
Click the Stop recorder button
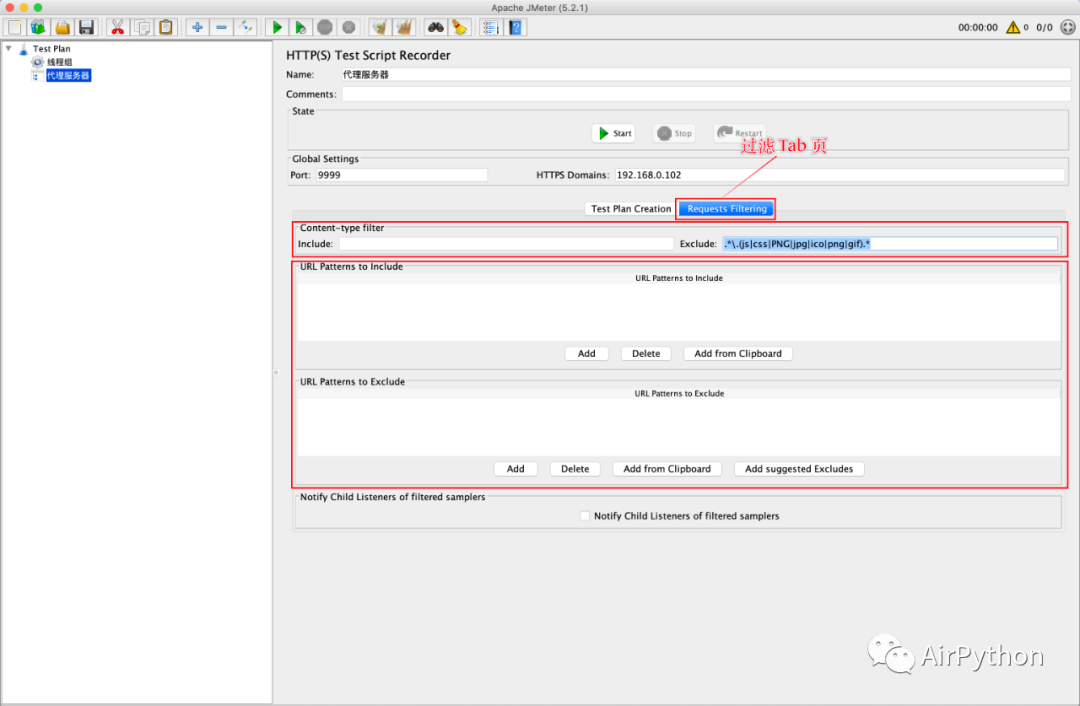coord(674,134)
